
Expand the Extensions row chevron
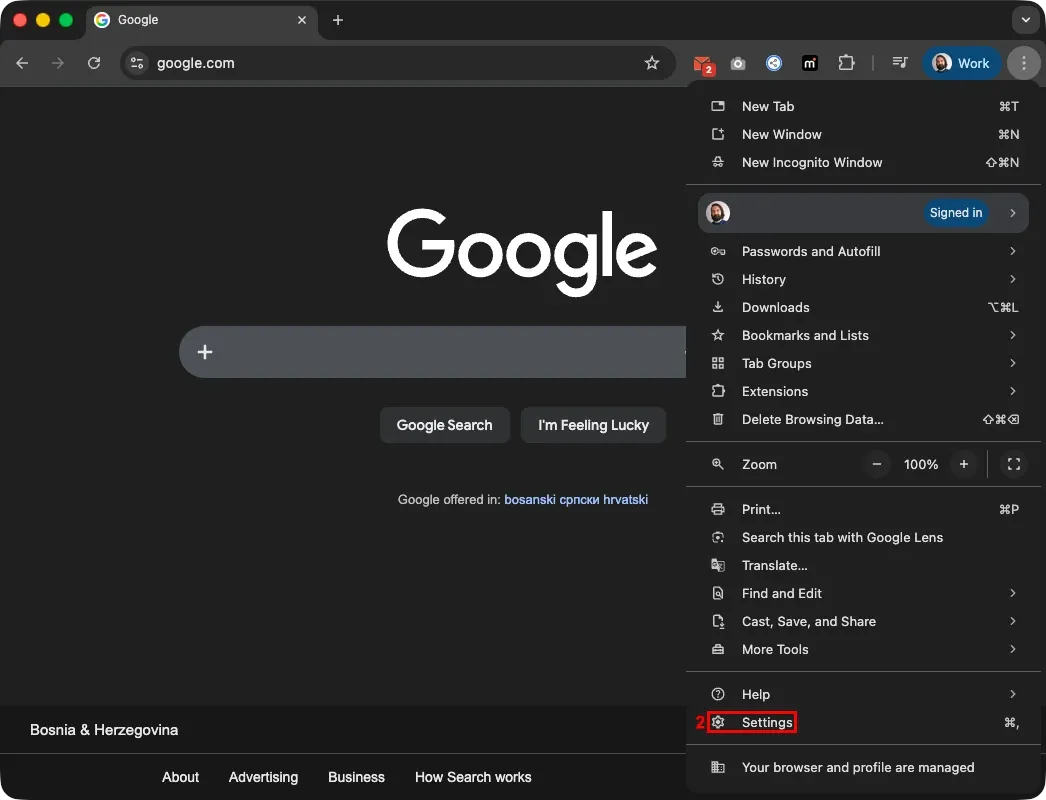1013,392
